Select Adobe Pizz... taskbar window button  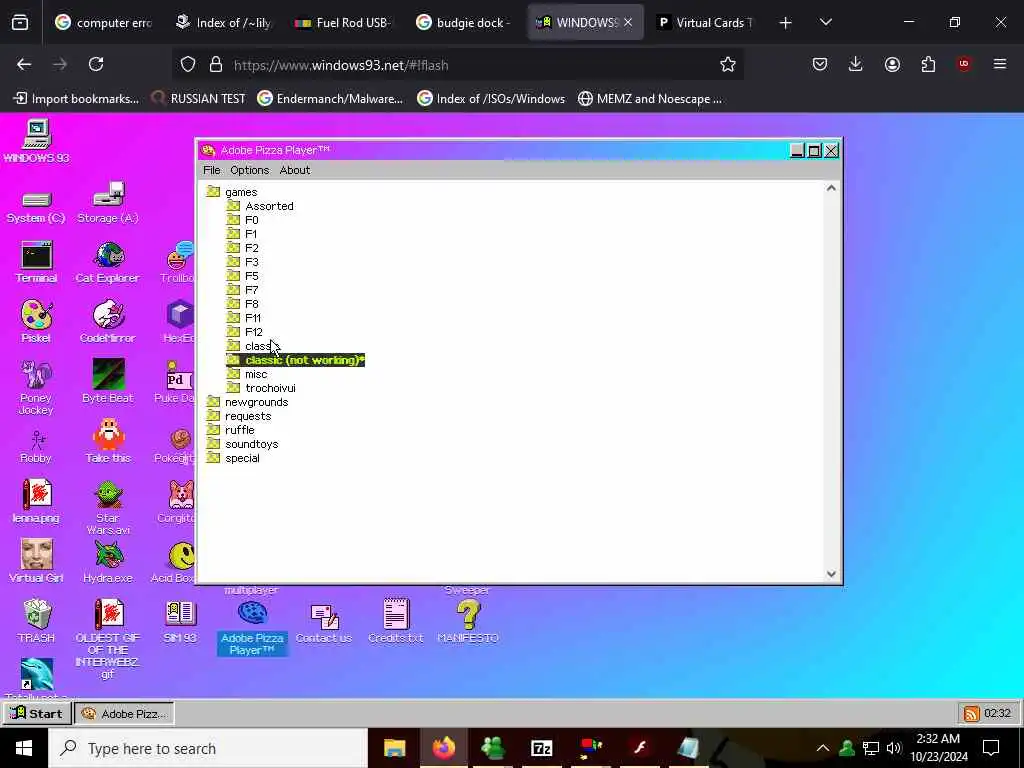point(125,714)
